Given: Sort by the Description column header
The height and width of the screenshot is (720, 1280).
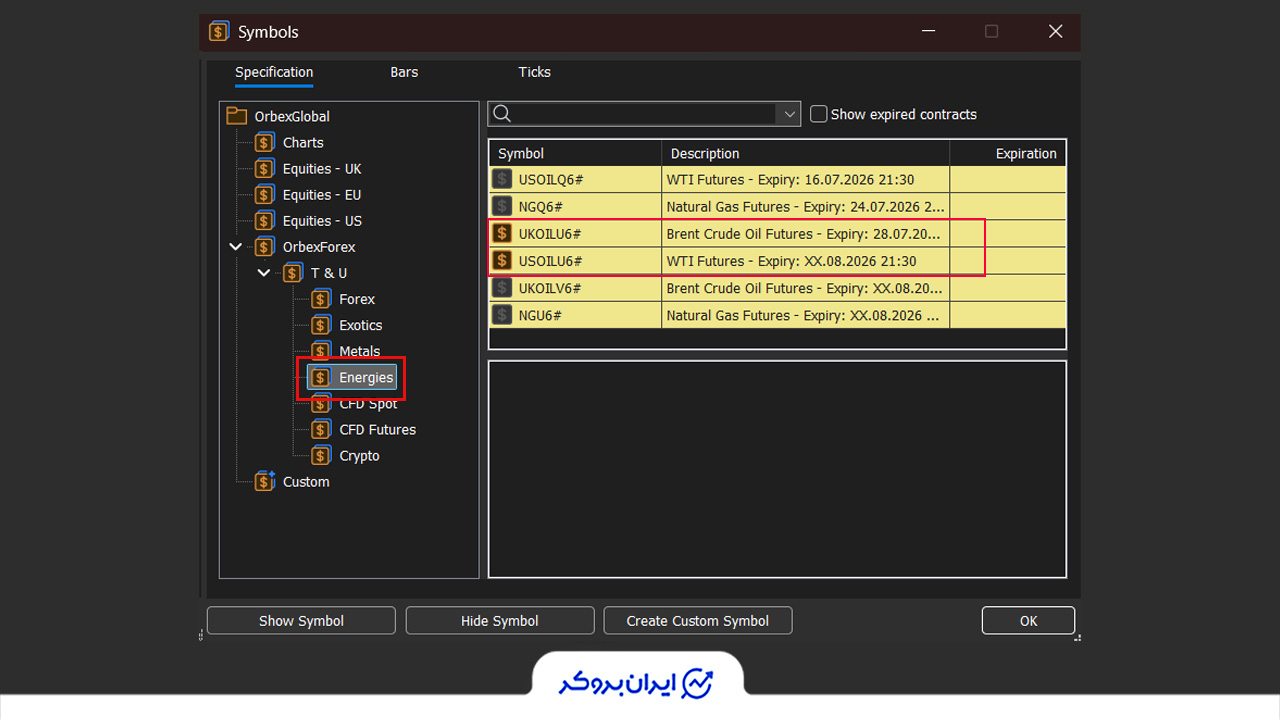Looking at the screenshot, I should [x=805, y=153].
